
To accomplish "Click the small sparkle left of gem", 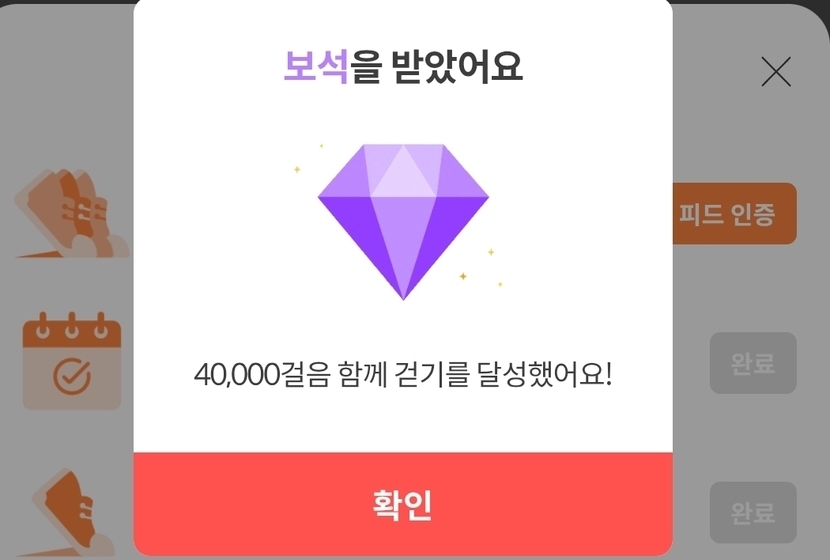I will tap(297, 169).
